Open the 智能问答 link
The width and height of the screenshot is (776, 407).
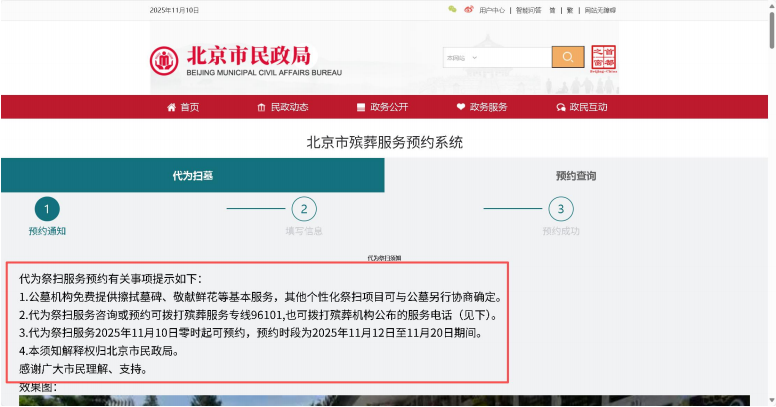pyautogui.click(x=528, y=10)
